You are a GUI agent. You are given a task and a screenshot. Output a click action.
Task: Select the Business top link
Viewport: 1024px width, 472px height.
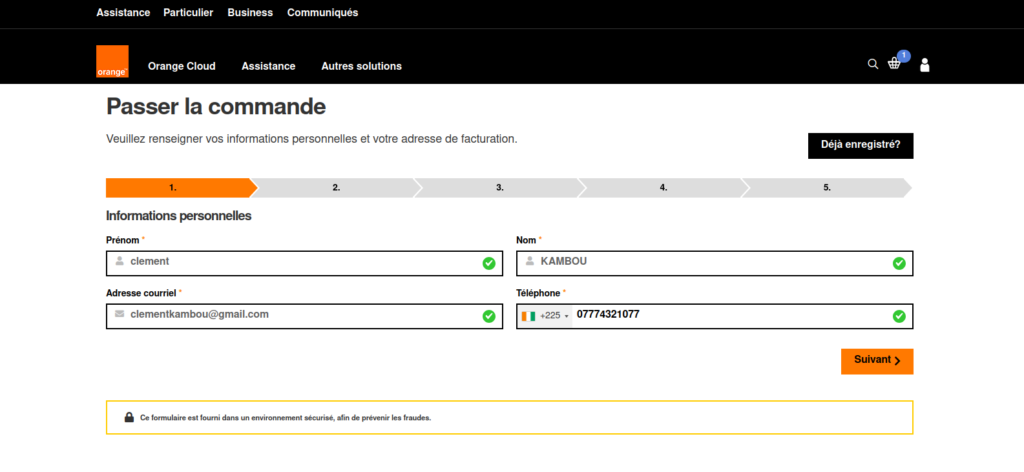(250, 13)
